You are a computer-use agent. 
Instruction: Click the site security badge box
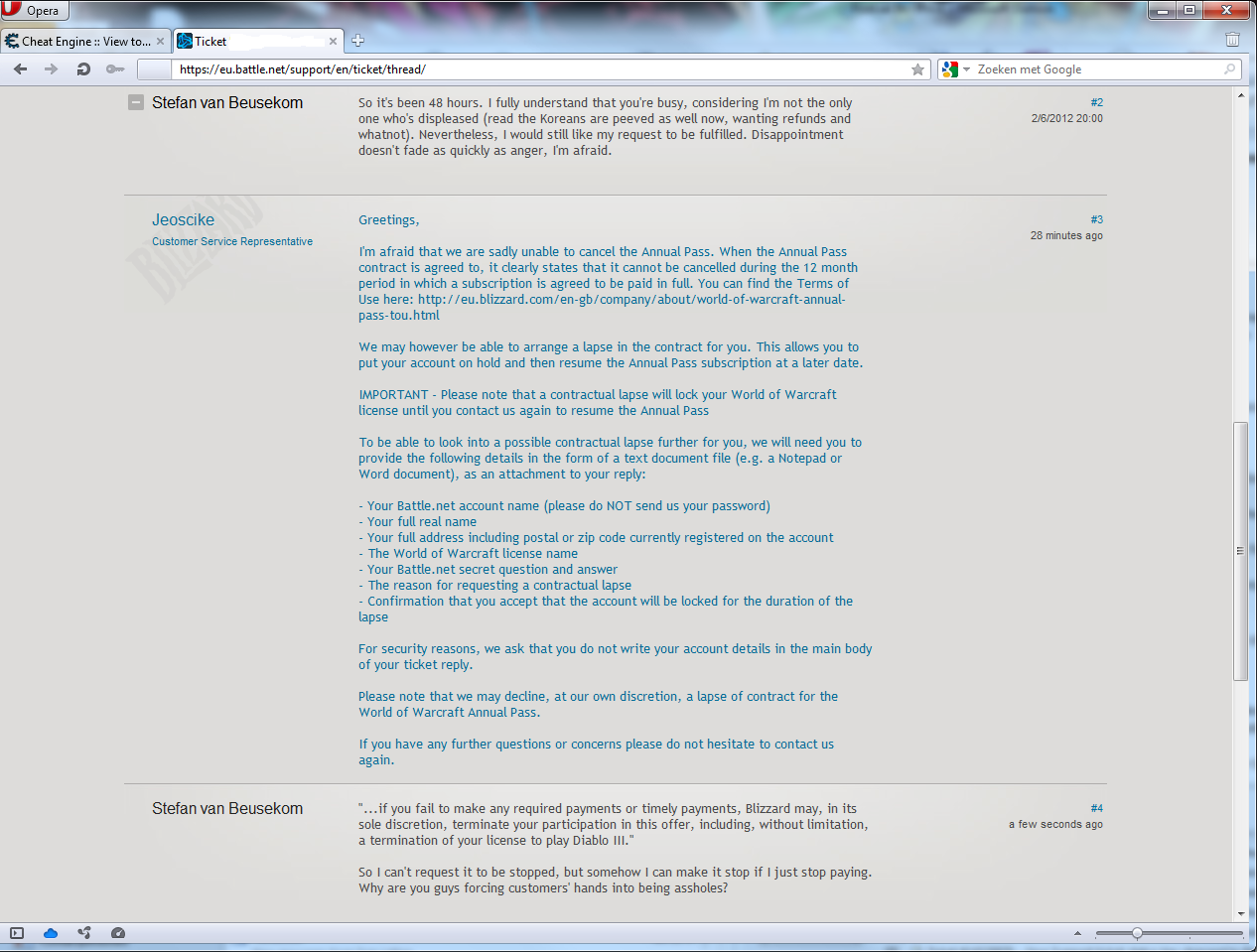[154, 69]
